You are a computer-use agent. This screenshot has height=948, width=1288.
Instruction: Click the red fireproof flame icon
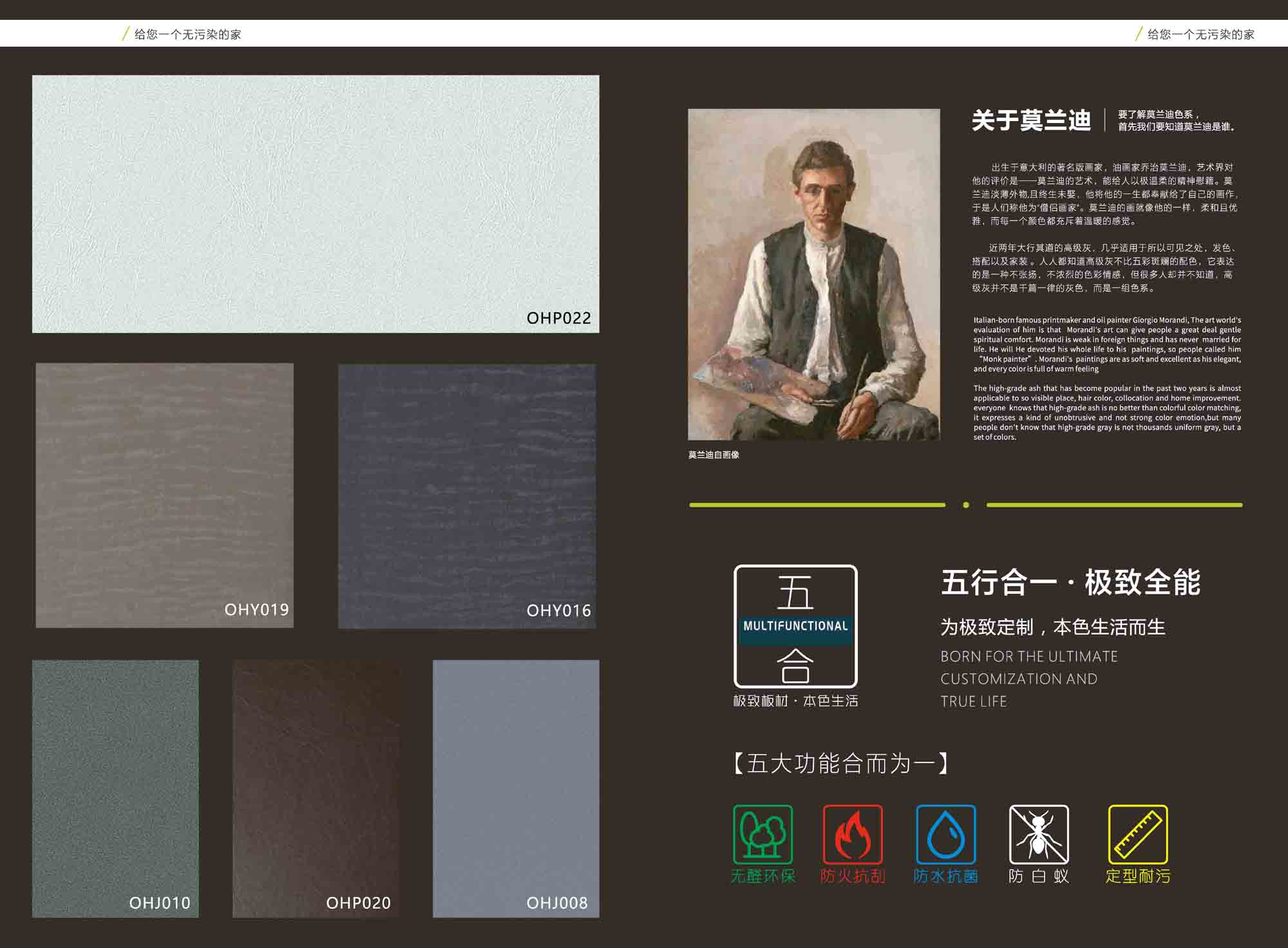pos(853,834)
